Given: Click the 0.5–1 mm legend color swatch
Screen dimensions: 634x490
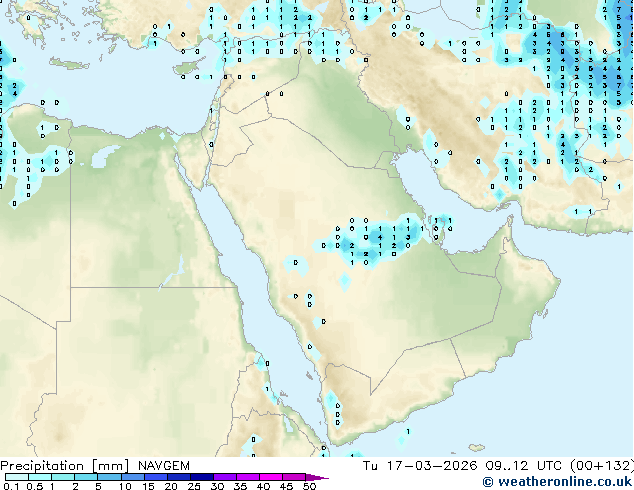Looking at the screenshot, I should pyautogui.click(x=40, y=477).
